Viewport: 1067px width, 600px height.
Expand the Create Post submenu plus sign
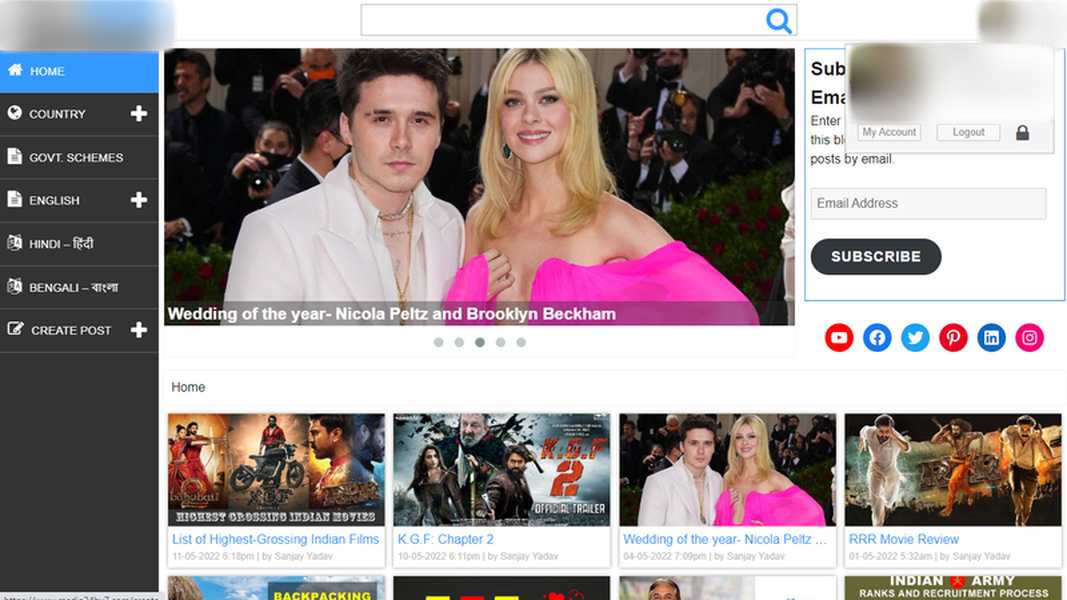139,330
